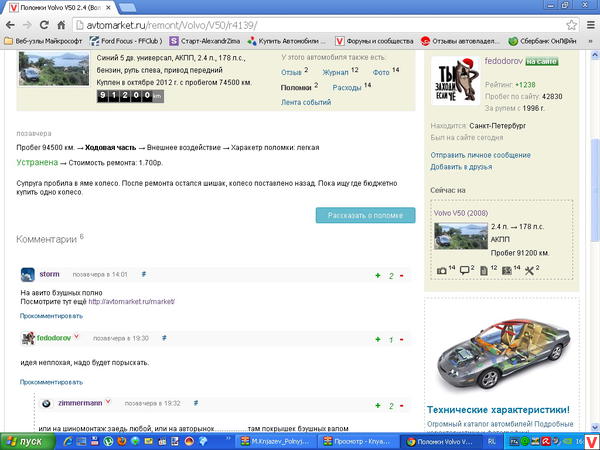Screen dimensions: 600x450
Task: Open the Ford Focus - FFClub bookmark
Action: [126, 41]
